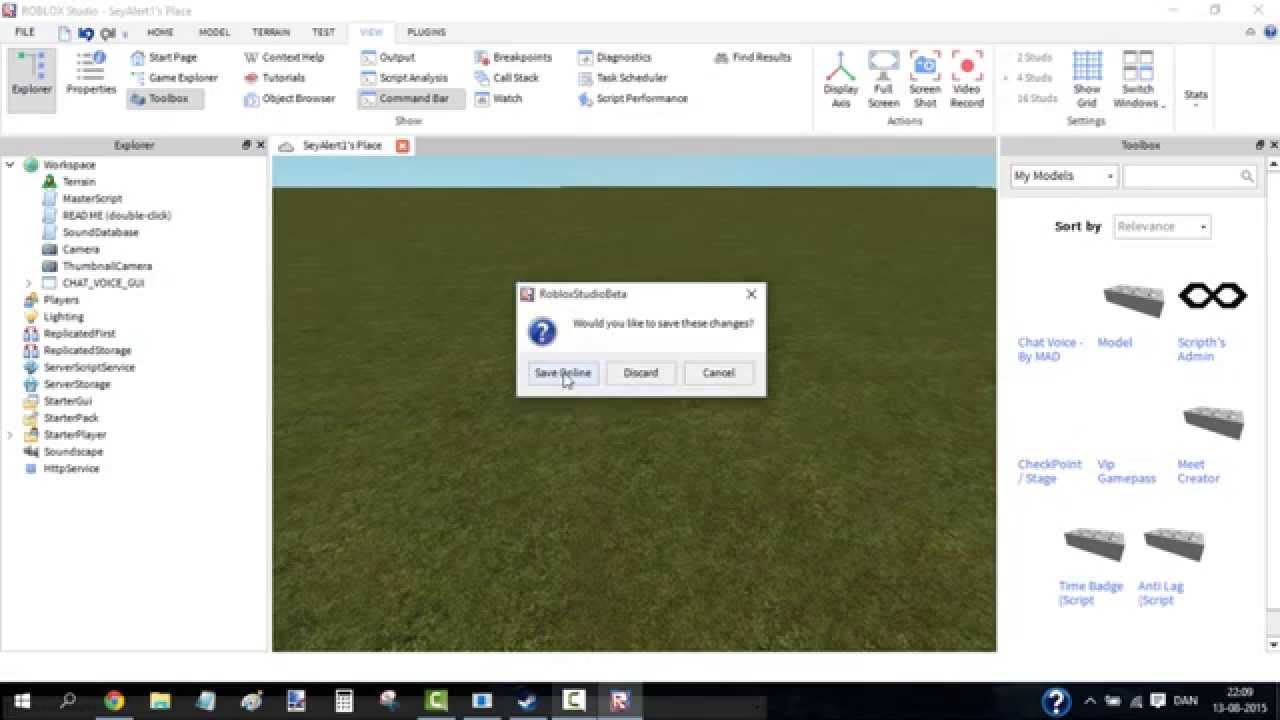
Task: Select ServerScriptService in Explorer
Action: click(91, 367)
